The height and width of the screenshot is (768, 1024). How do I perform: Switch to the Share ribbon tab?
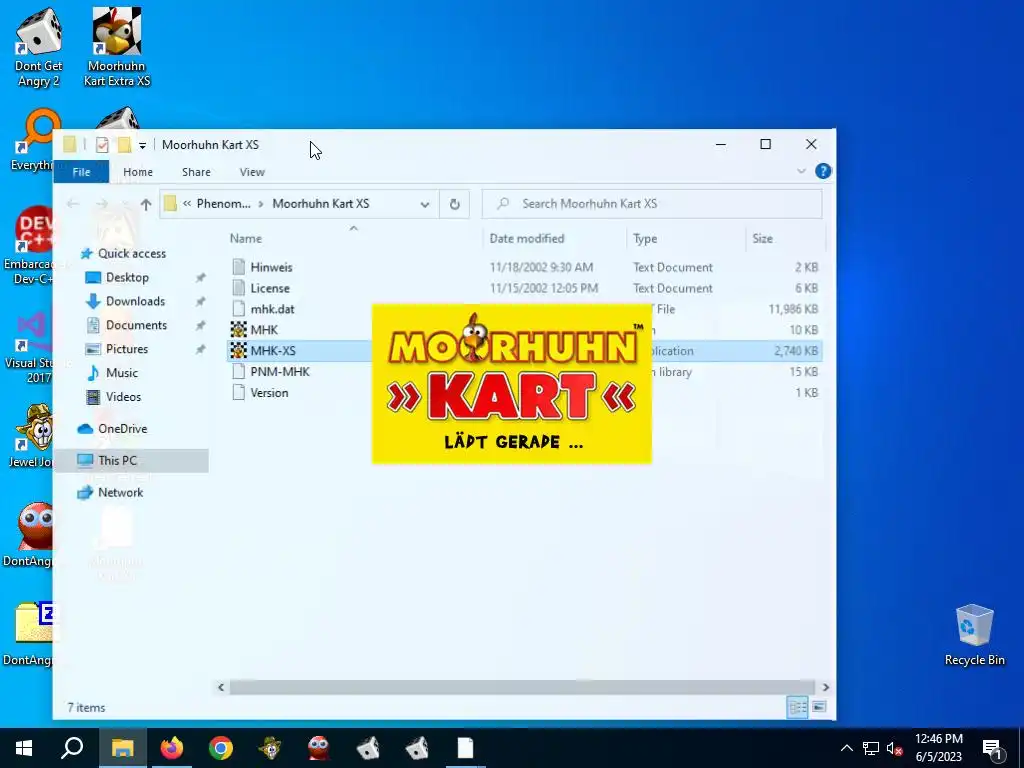pos(196,172)
